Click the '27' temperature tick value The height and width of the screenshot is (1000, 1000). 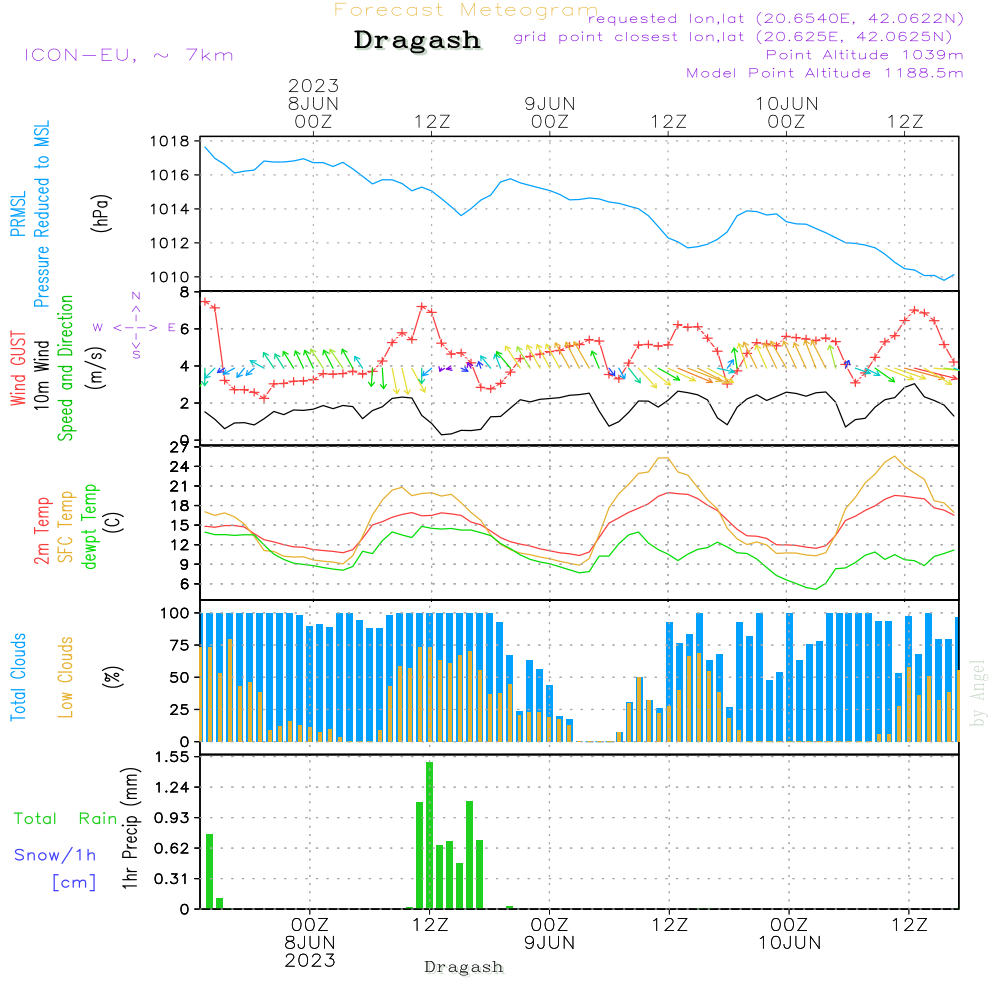179,448
